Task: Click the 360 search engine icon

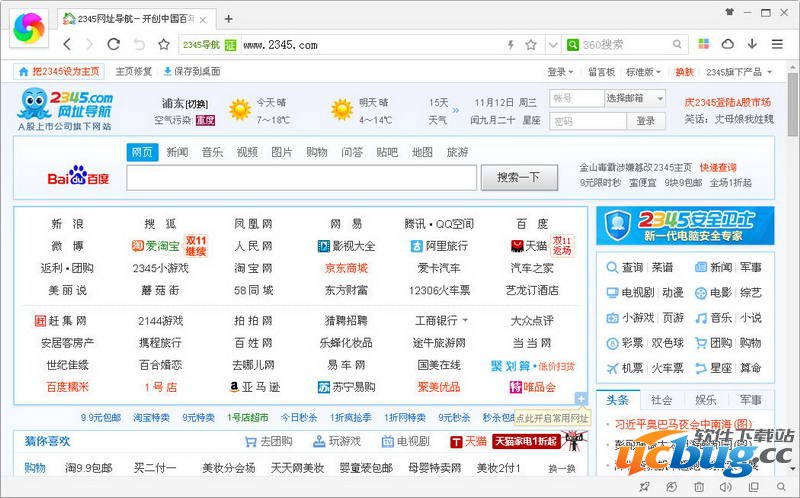Action: point(573,45)
